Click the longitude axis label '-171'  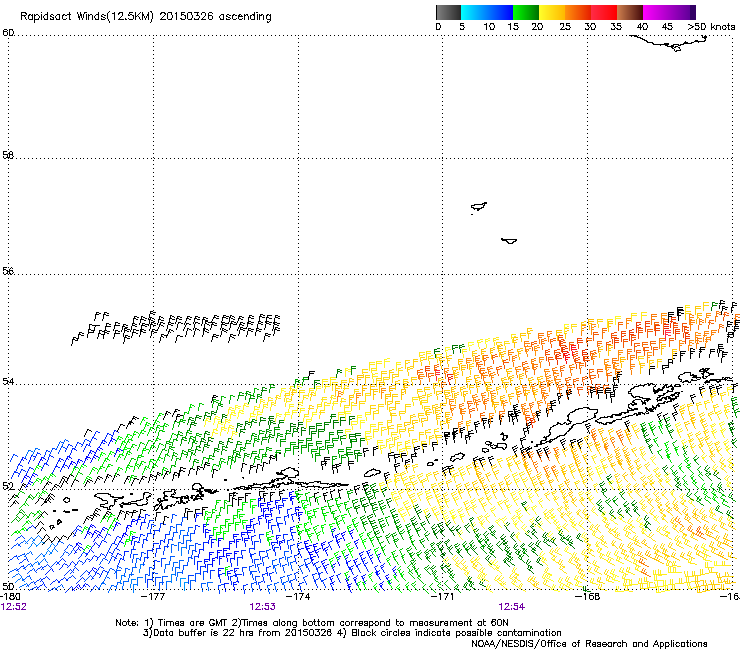(x=443, y=597)
